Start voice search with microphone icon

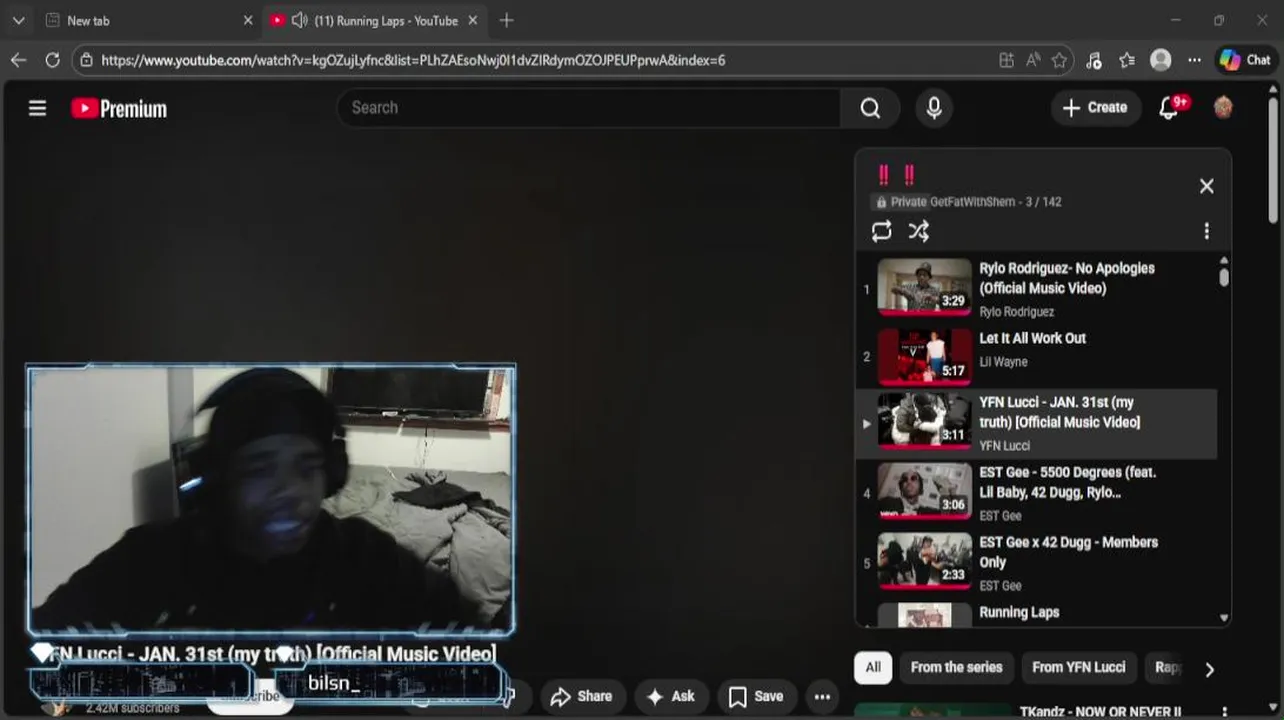tap(934, 108)
